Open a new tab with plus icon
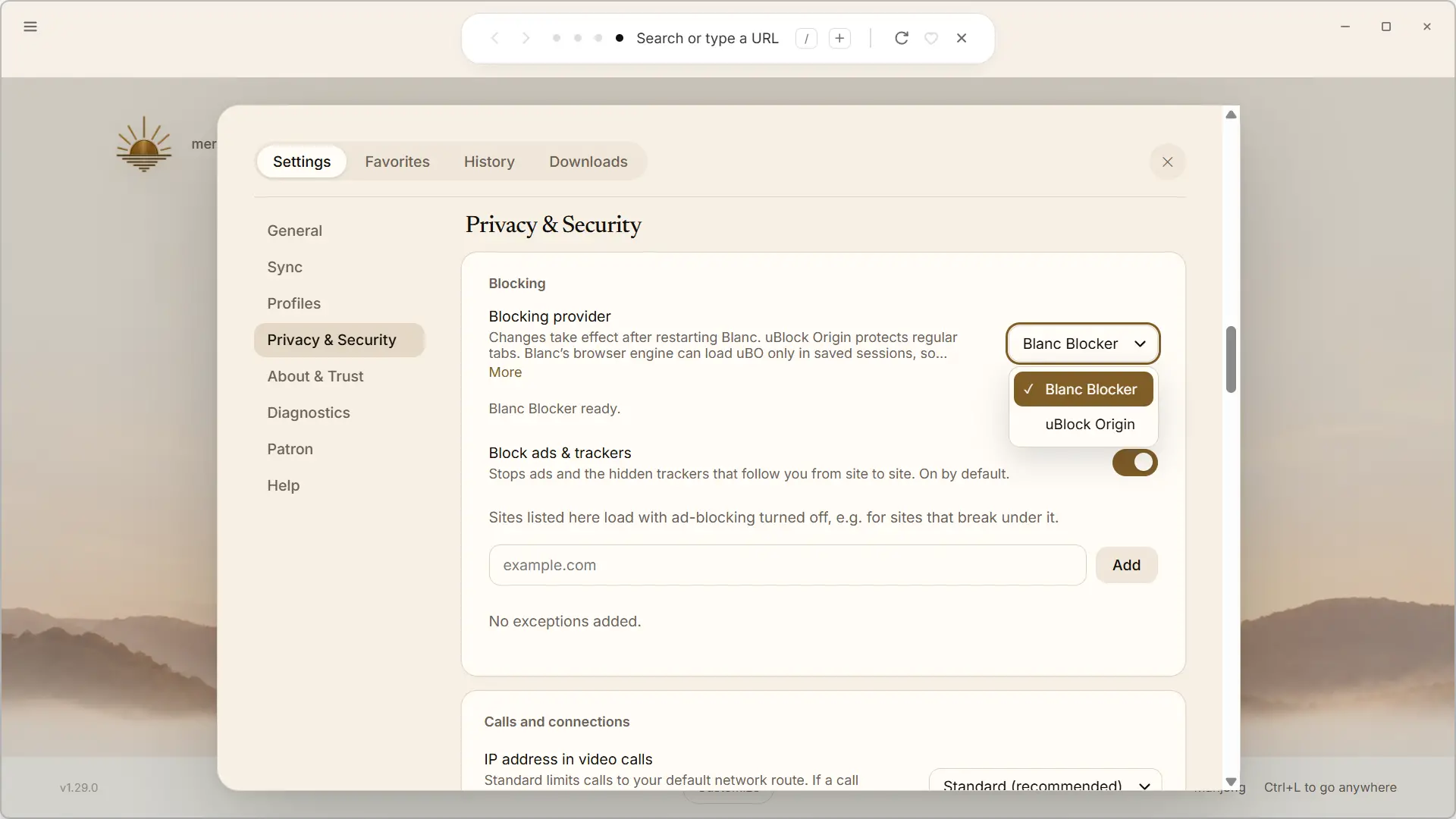The image size is (1456, 819). tap(839, 38)
